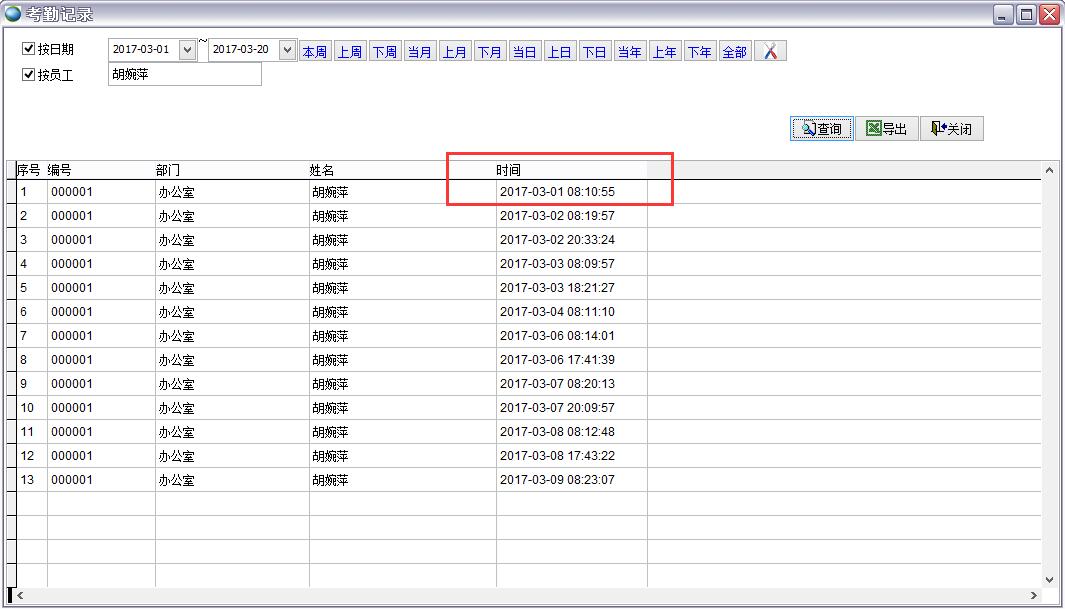
Task: Choose the 上月 date shortcut
Action: (454, 52)
